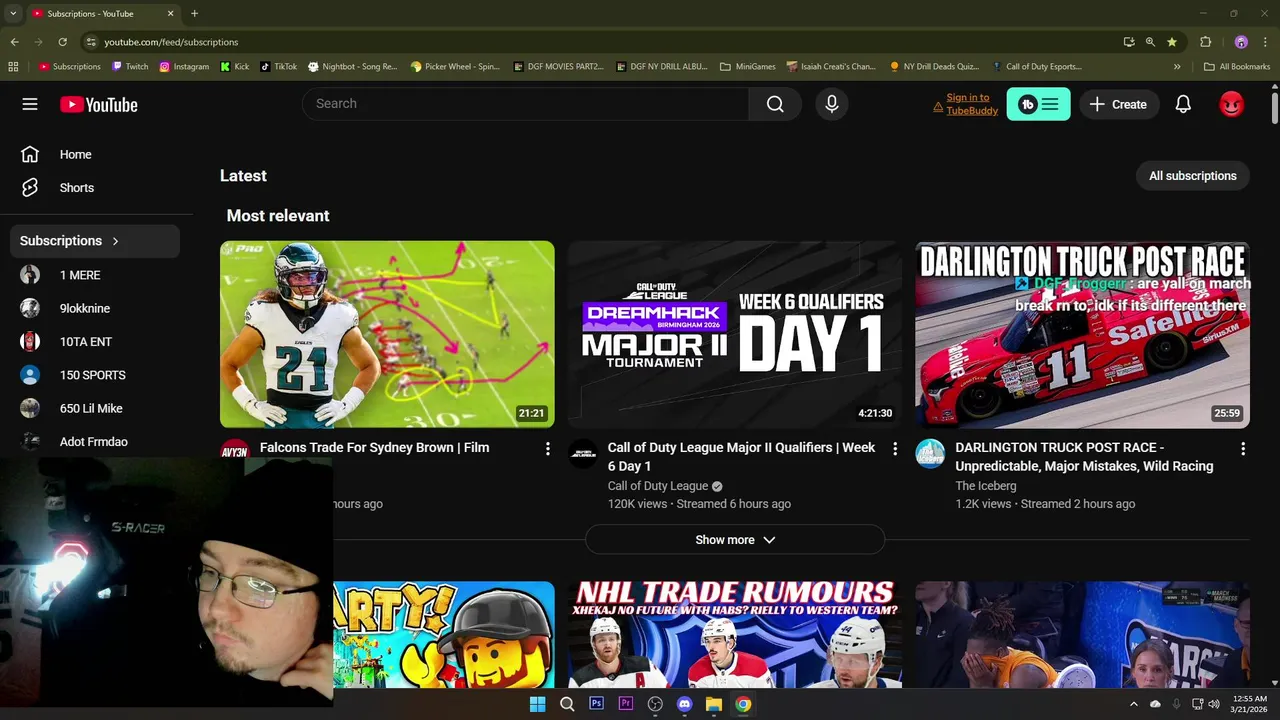The image size is (1280, 720).
Task: Click All subscriptions button
Action: tap(1193, 176)
